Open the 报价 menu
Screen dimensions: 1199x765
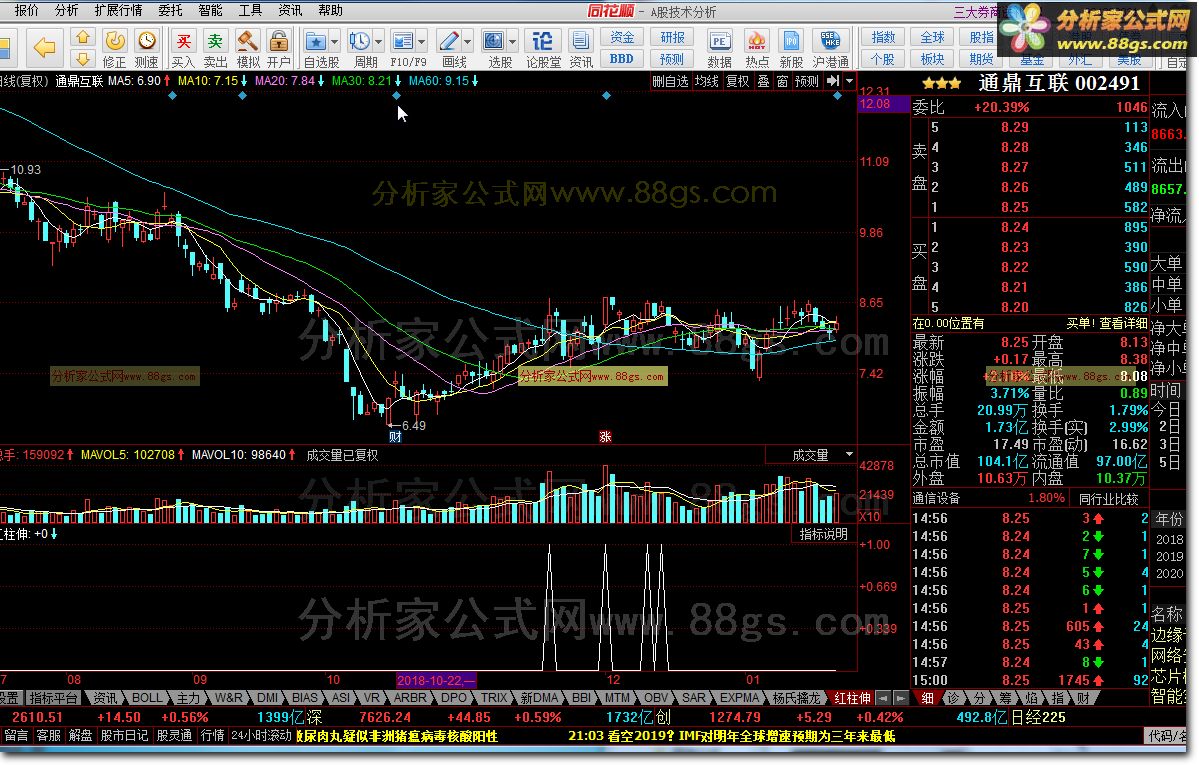coord(26,11)
